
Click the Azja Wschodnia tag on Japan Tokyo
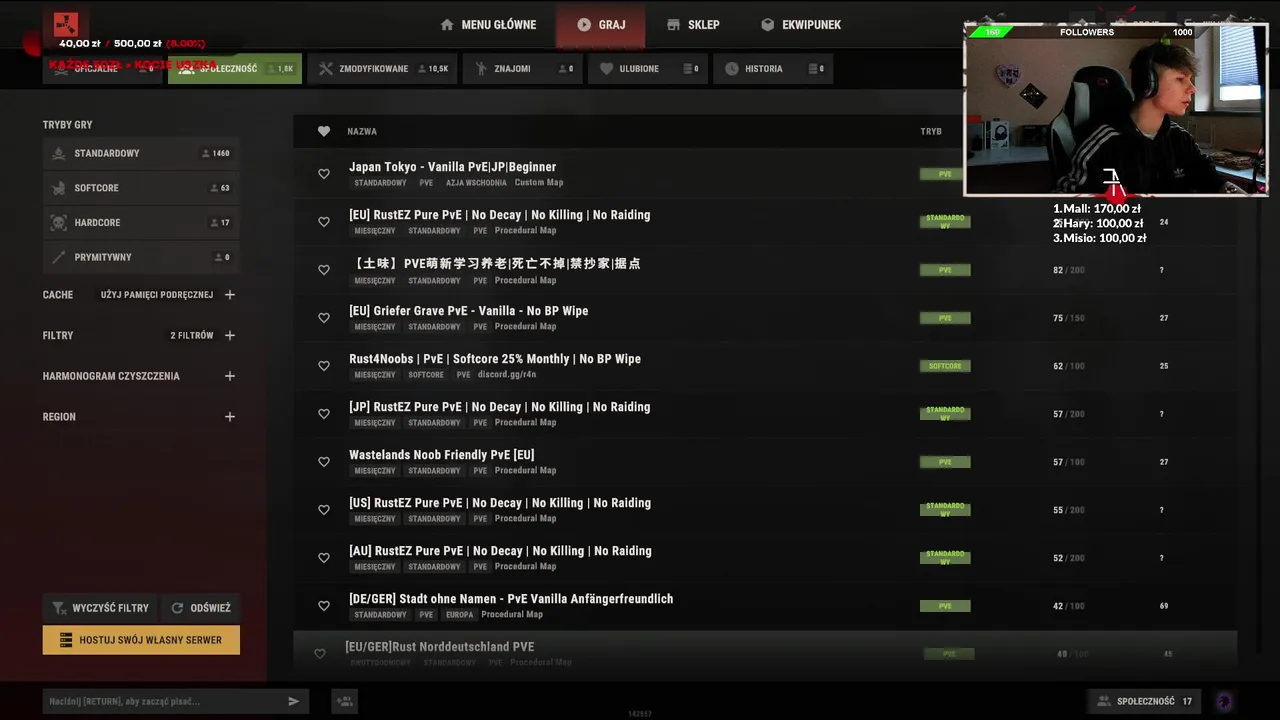click(x=476, y=183)
